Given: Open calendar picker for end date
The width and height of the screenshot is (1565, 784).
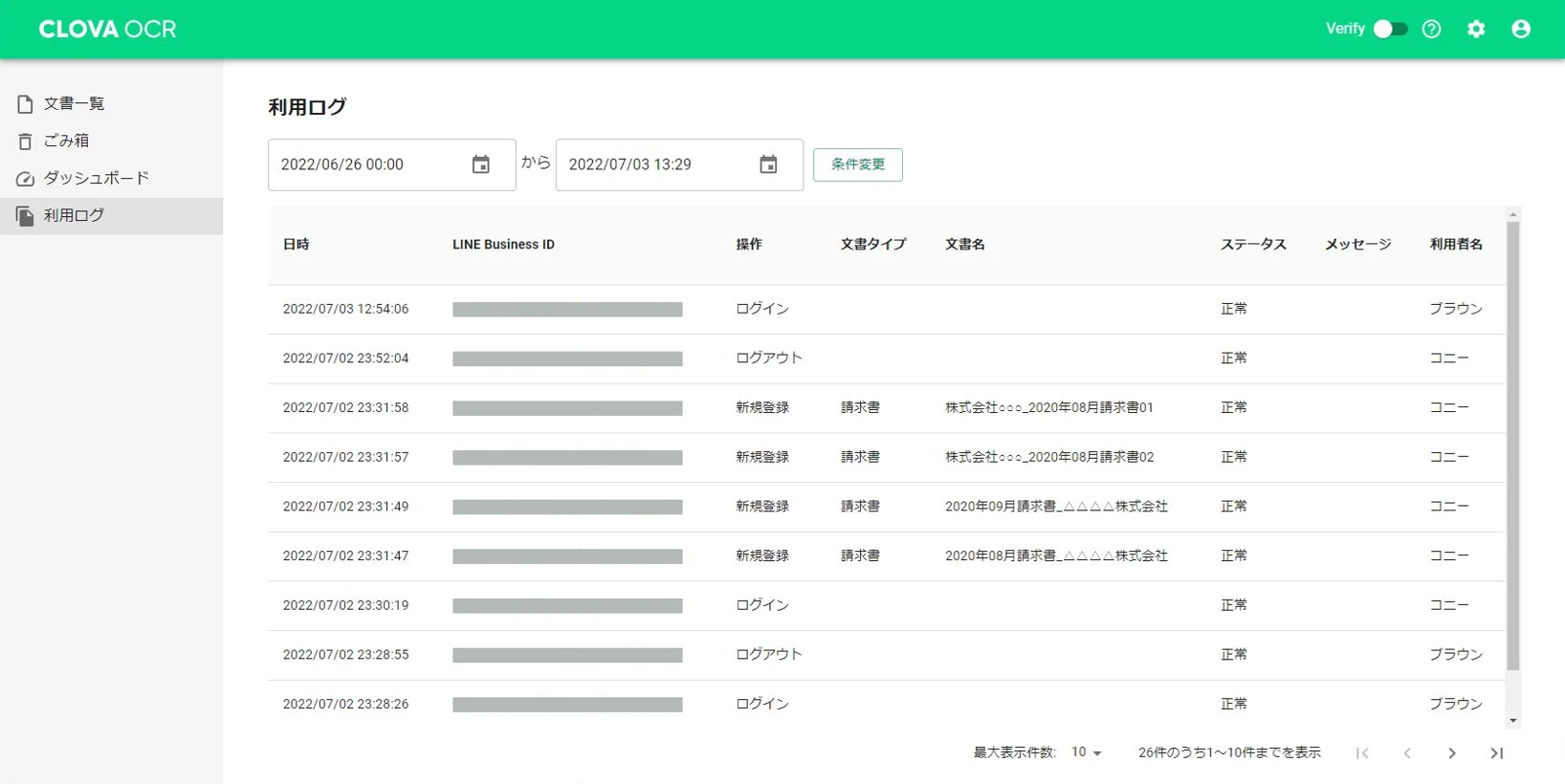Looking at the screenshot, I should pos(768,164).
